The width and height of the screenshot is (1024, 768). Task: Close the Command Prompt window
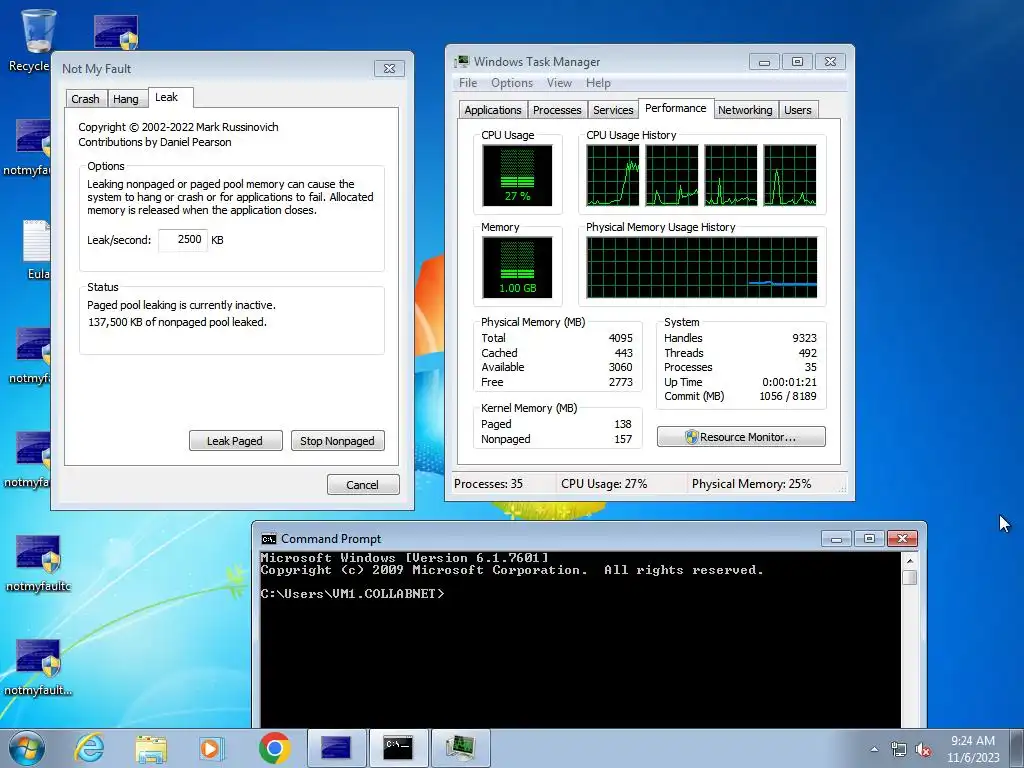[903, 539]
